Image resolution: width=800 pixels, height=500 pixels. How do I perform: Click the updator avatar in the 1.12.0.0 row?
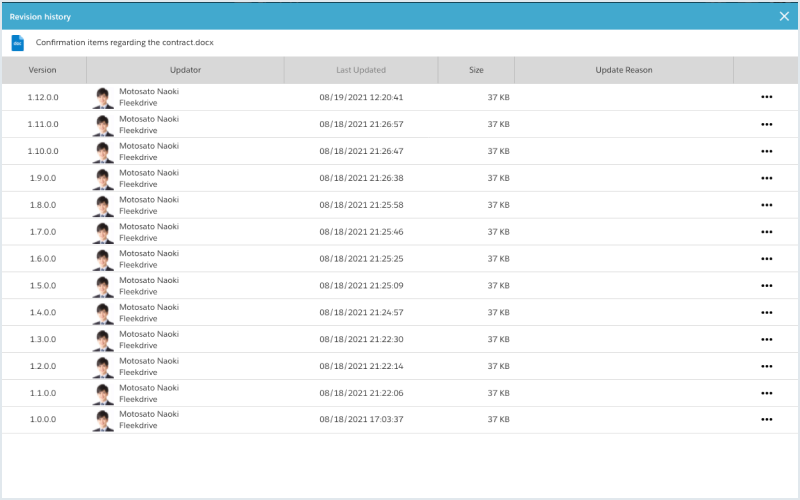pos(103,97)
